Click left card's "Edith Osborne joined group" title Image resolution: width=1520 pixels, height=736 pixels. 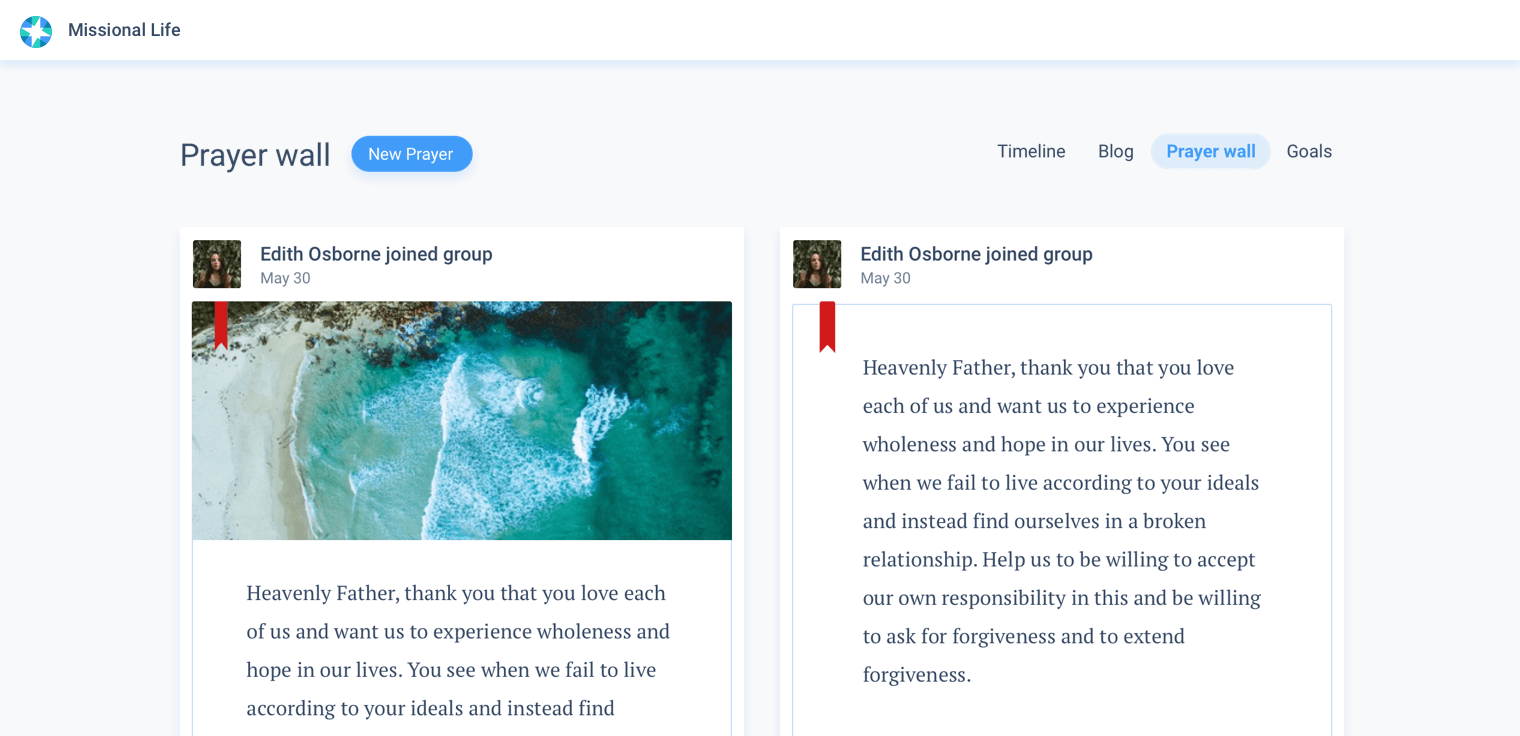point(376,254)
